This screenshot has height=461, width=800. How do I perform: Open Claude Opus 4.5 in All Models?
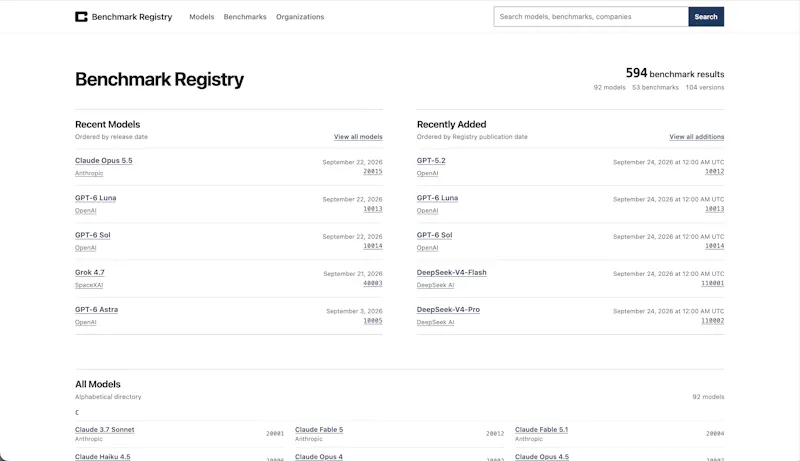tap(542, 457)
